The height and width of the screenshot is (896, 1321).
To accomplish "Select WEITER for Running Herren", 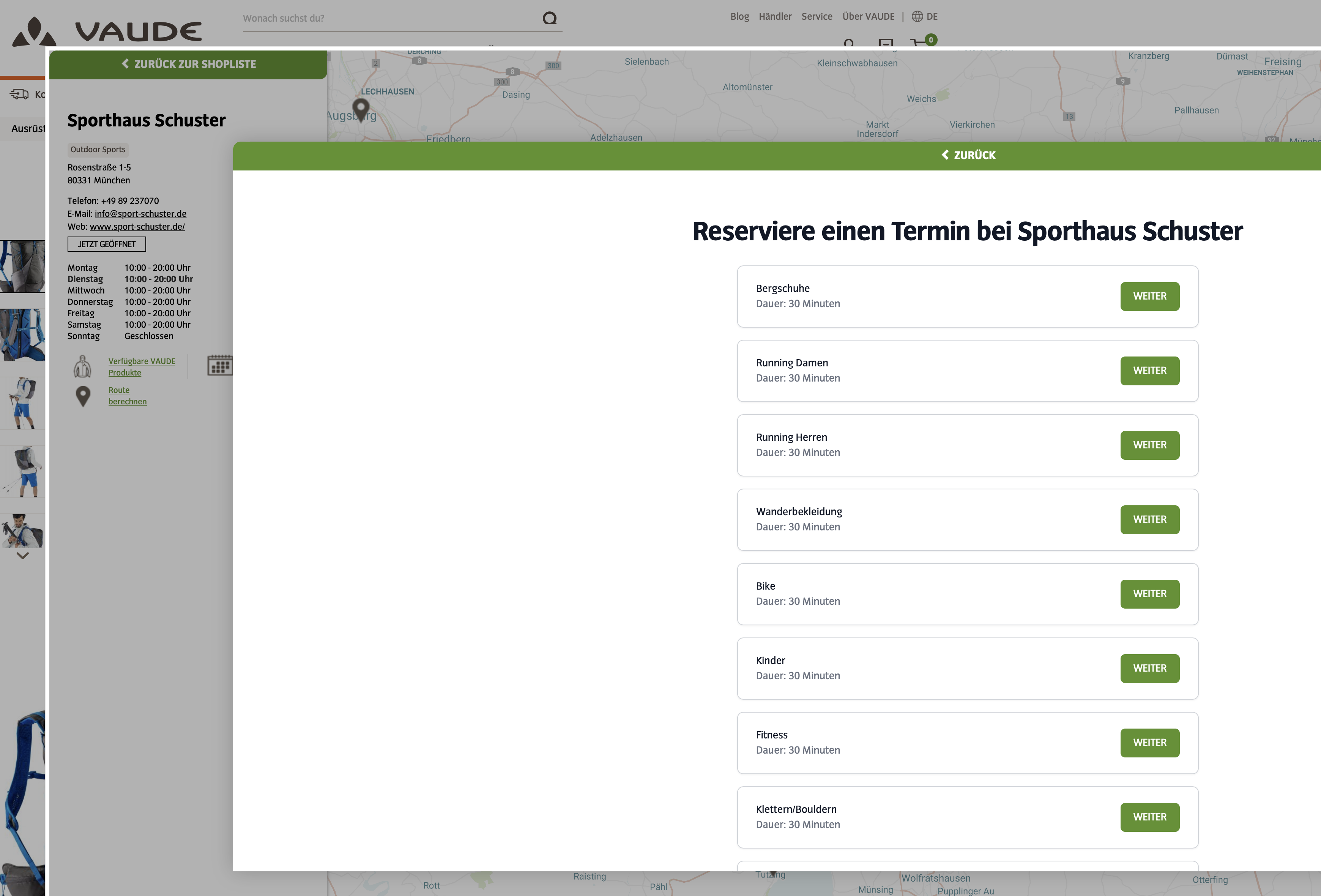I will click(x=1149, y=445).
